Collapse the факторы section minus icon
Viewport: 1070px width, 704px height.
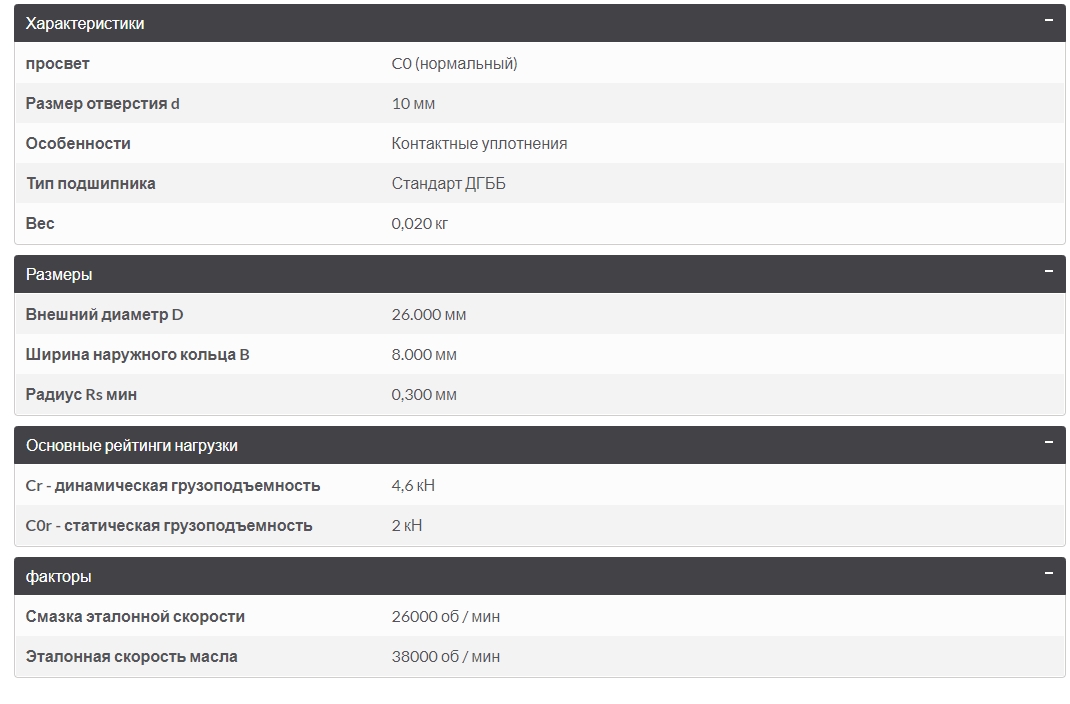point(1048,574)
